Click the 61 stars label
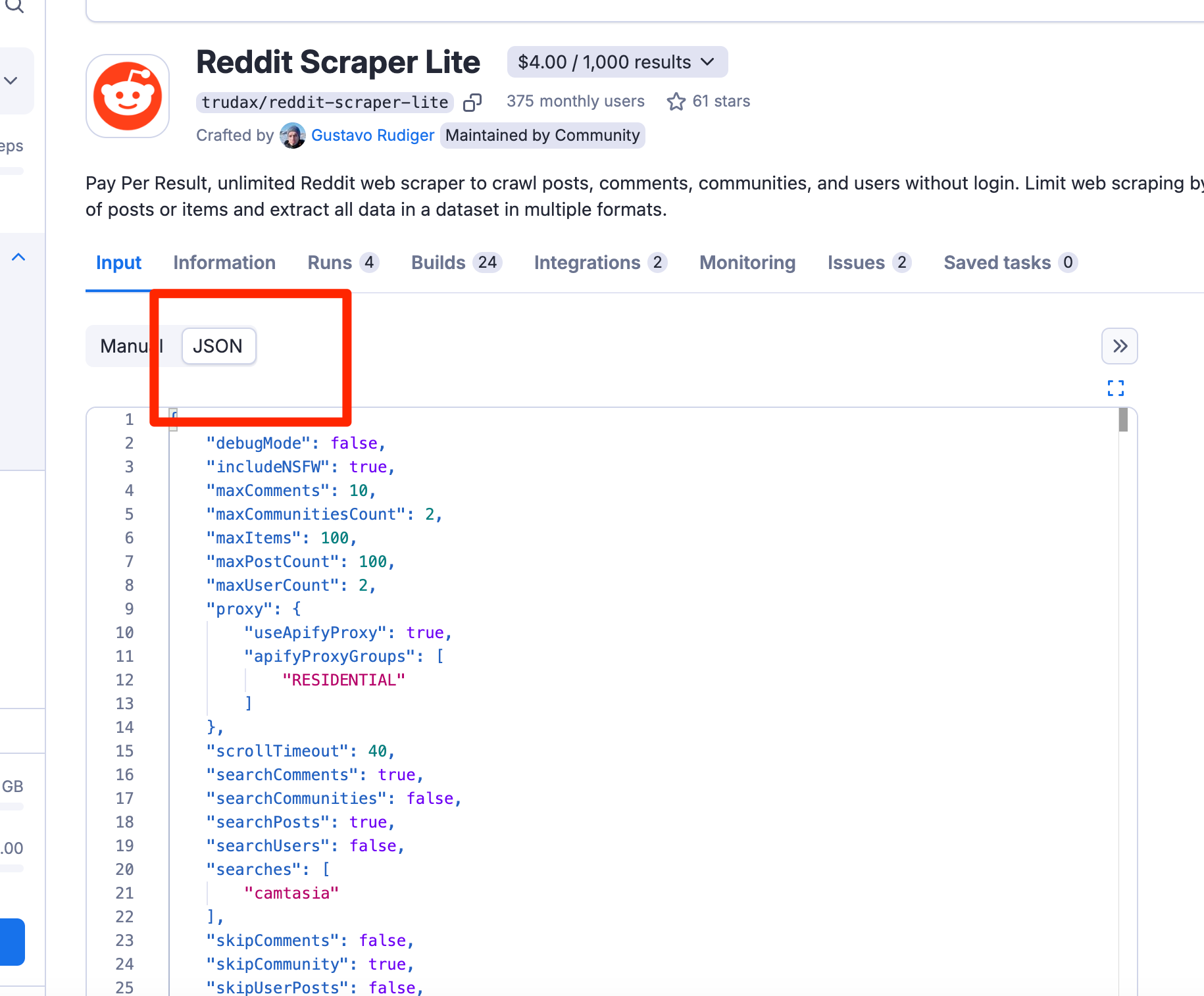 pyautogui.click(x=721, y=101)
